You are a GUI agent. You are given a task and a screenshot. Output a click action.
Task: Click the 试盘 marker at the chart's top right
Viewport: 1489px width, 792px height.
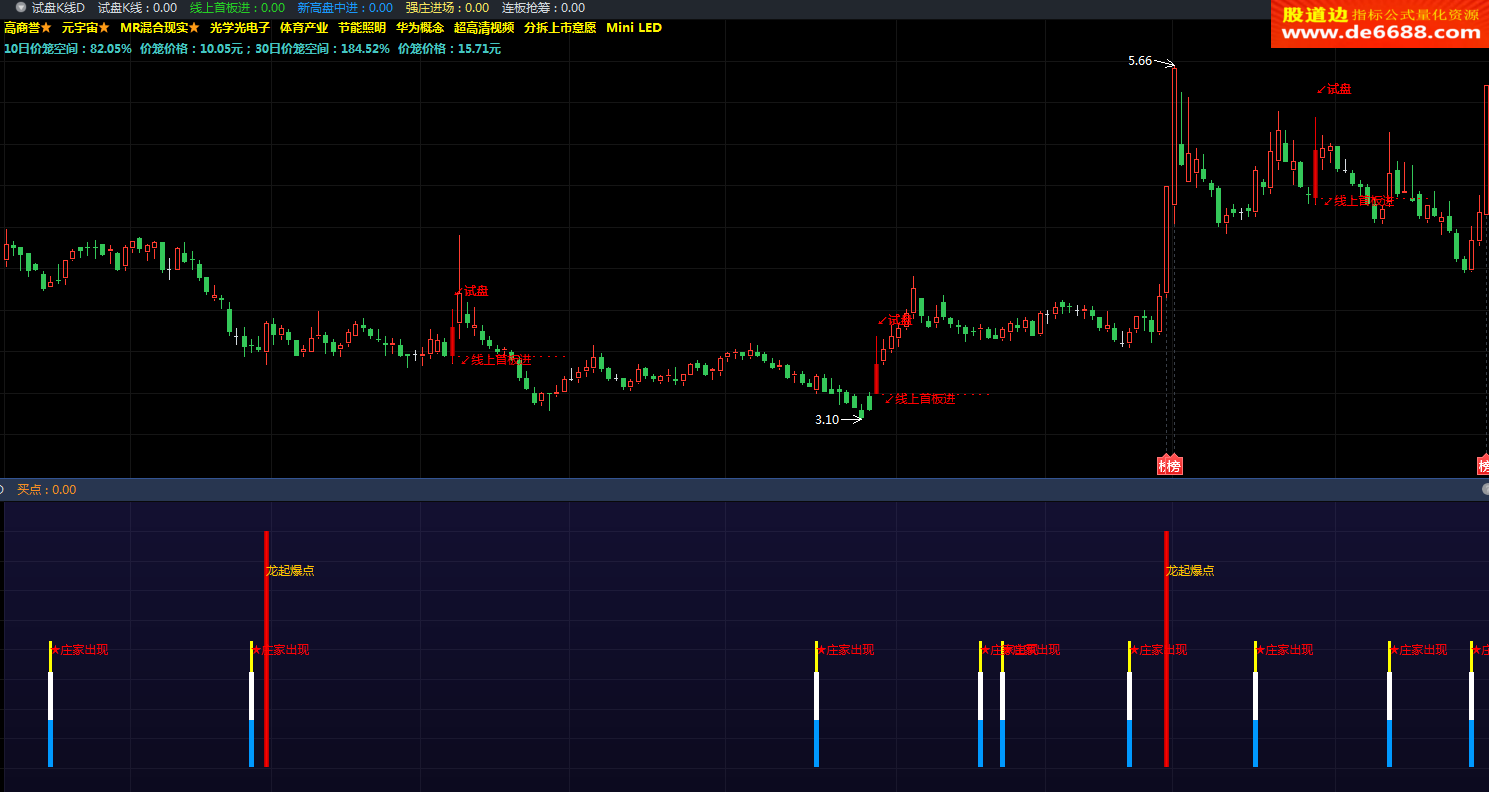(x=1338, y=89)
